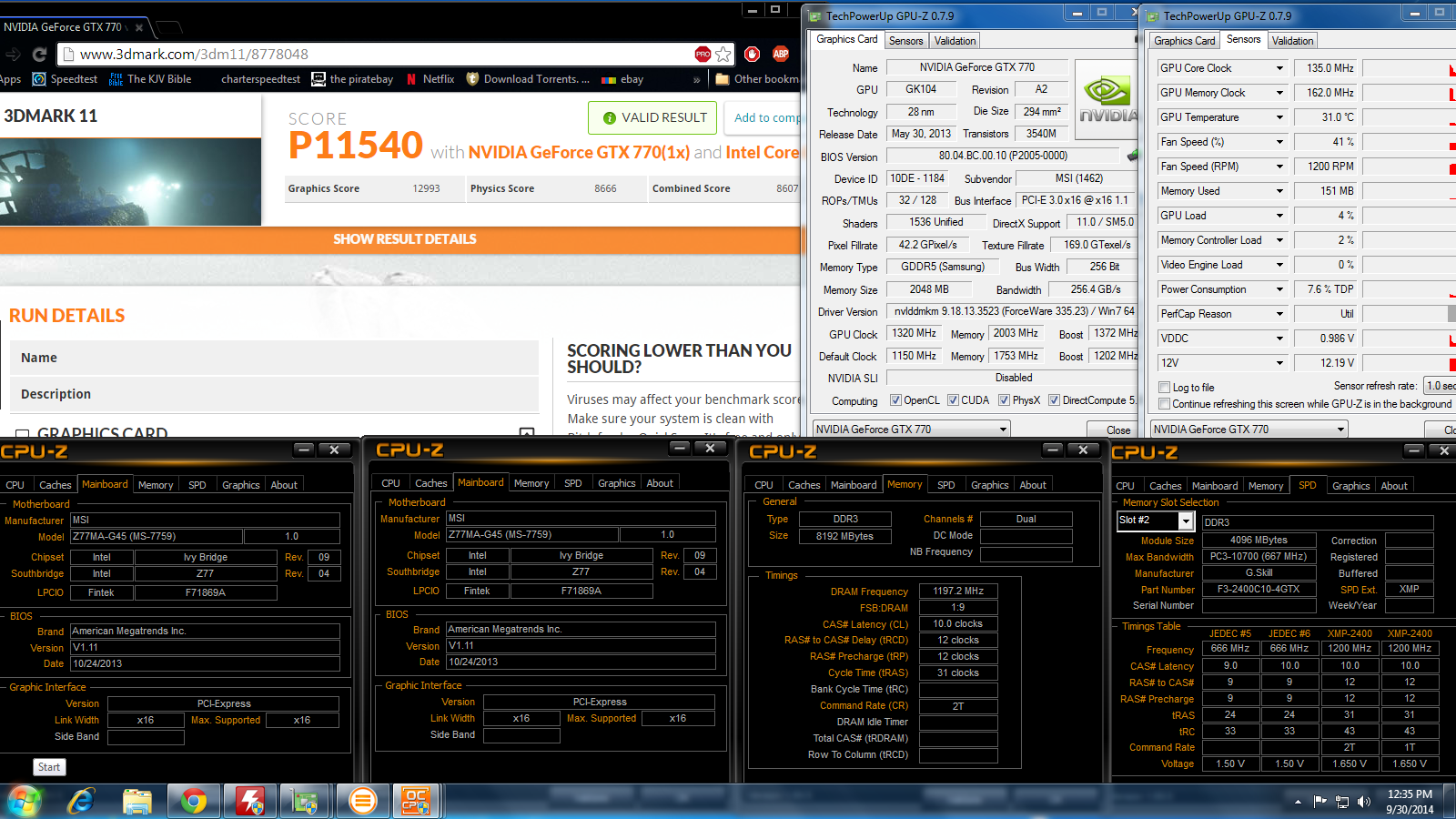Open Graphics tab in CPU-Z SPD window
This screenshot has height=819, width=1456.
point(1350,486)
